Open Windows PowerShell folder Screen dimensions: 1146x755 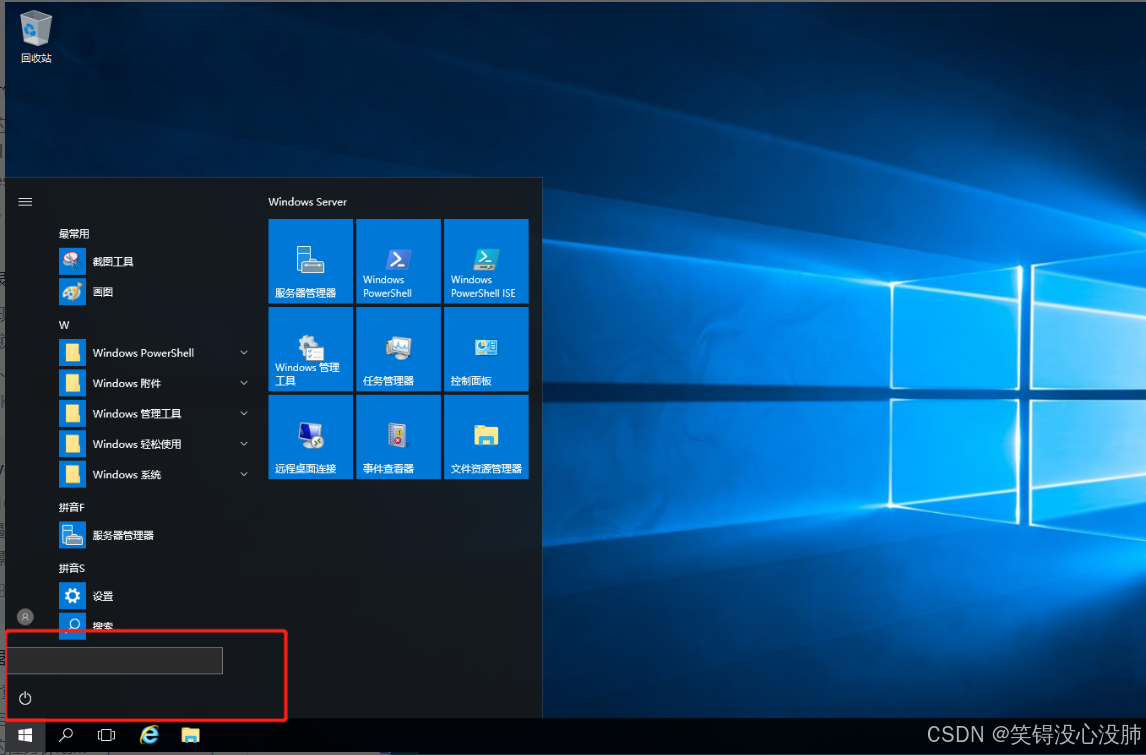[x=155, y=353]
